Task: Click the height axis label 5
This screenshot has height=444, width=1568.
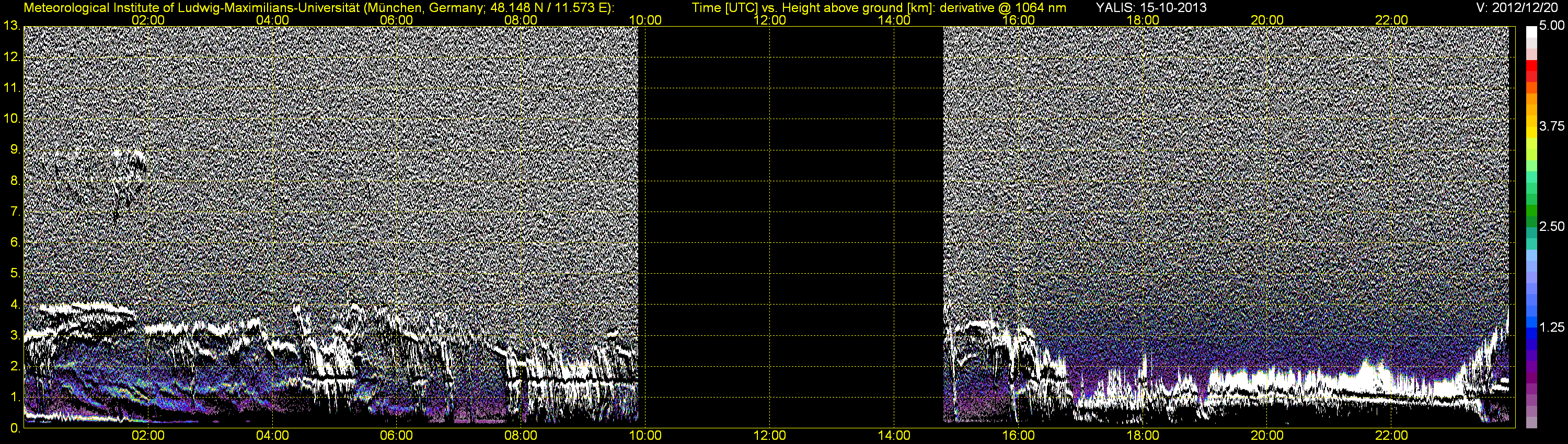Action: pos(14,273)
